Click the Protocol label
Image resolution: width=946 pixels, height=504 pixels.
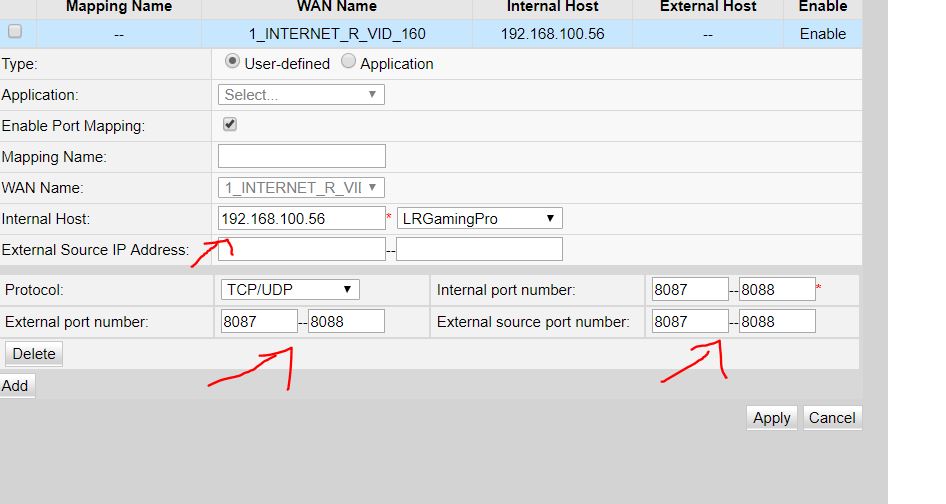[x=34, y=290]
